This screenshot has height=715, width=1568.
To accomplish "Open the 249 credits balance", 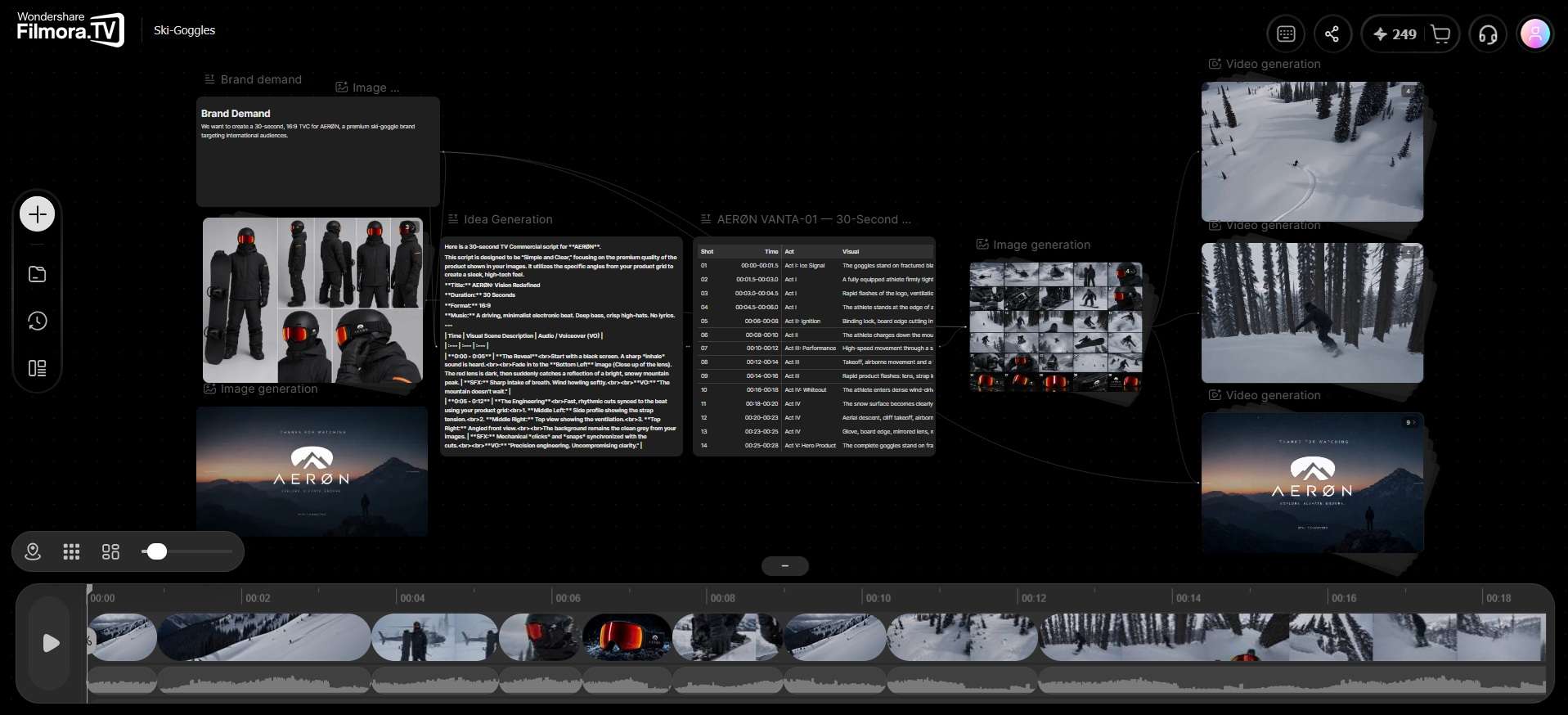I will tap(1395, 34).
